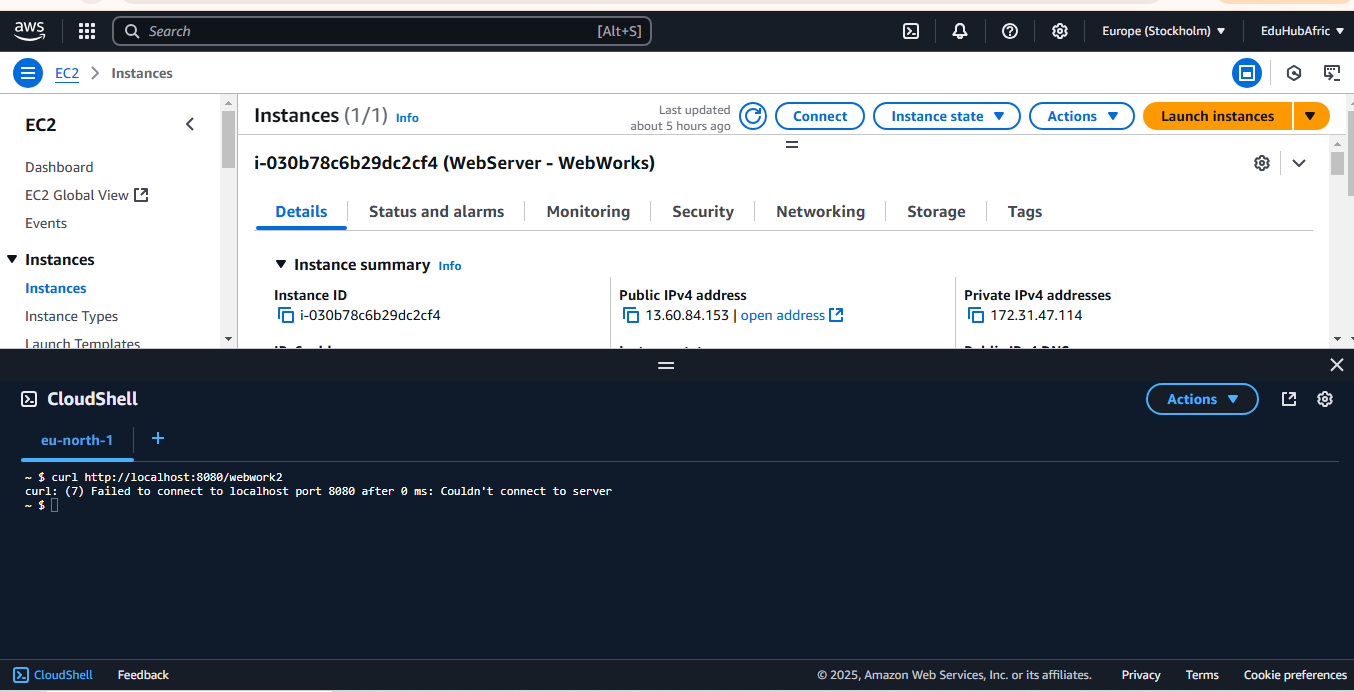
Task: Collapse the Instance summary section
Action: click(281, 265)
